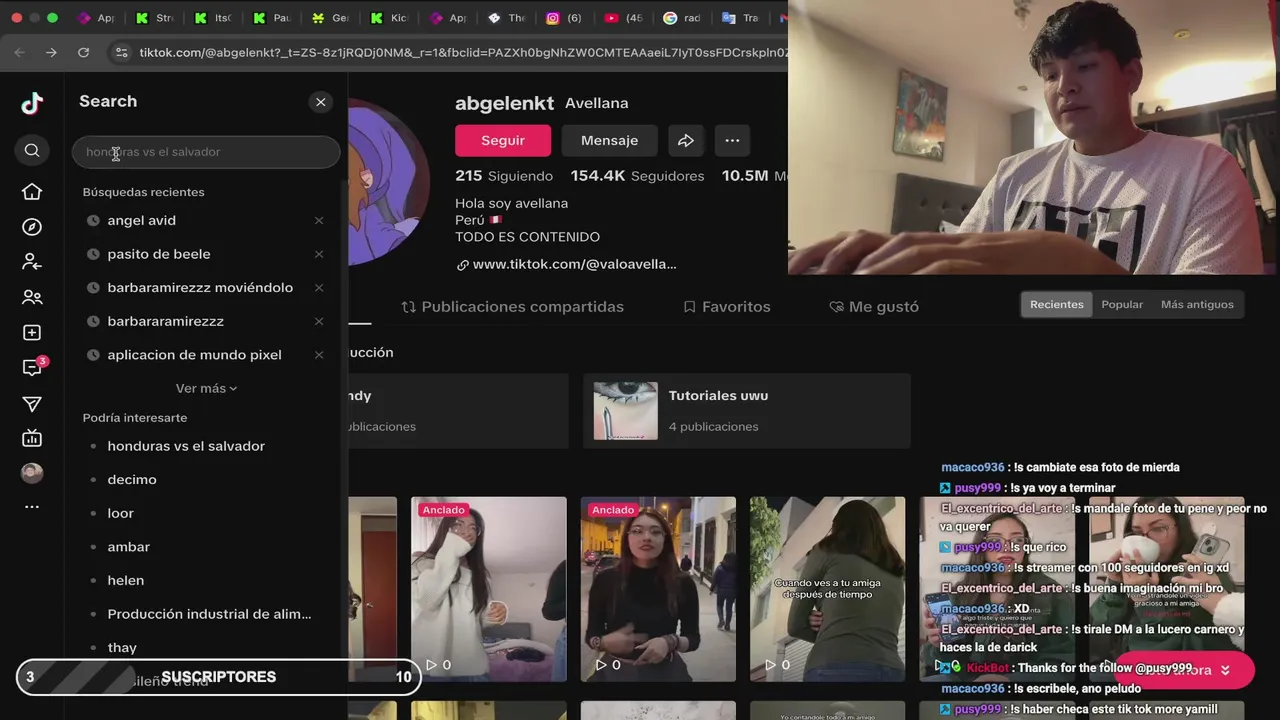This screenshot has width=1280, height=720.
Task: Choose suggestion 'helen'
Action: [x=125, y=580]
